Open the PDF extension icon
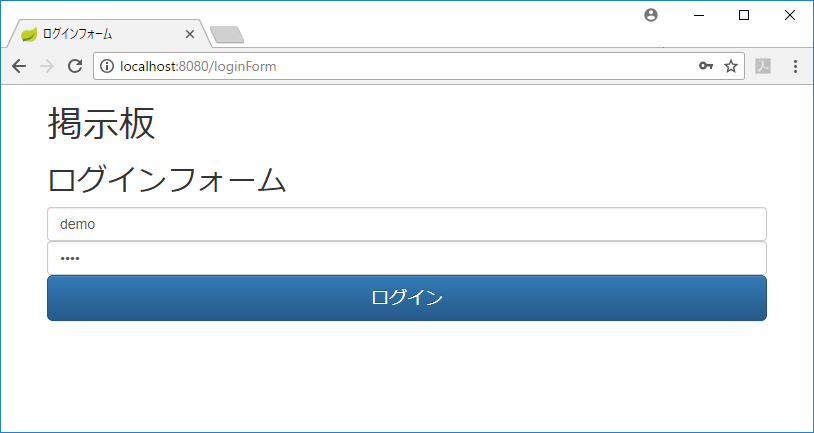 click(763, 66)
